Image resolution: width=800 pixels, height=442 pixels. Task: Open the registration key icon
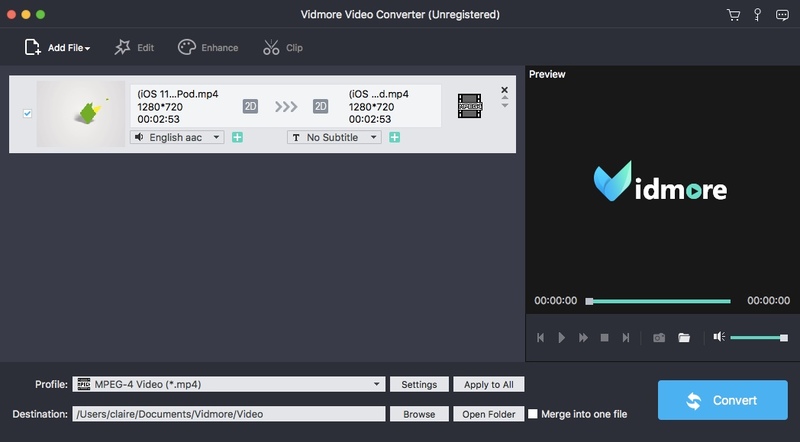(x=758, y=15)
